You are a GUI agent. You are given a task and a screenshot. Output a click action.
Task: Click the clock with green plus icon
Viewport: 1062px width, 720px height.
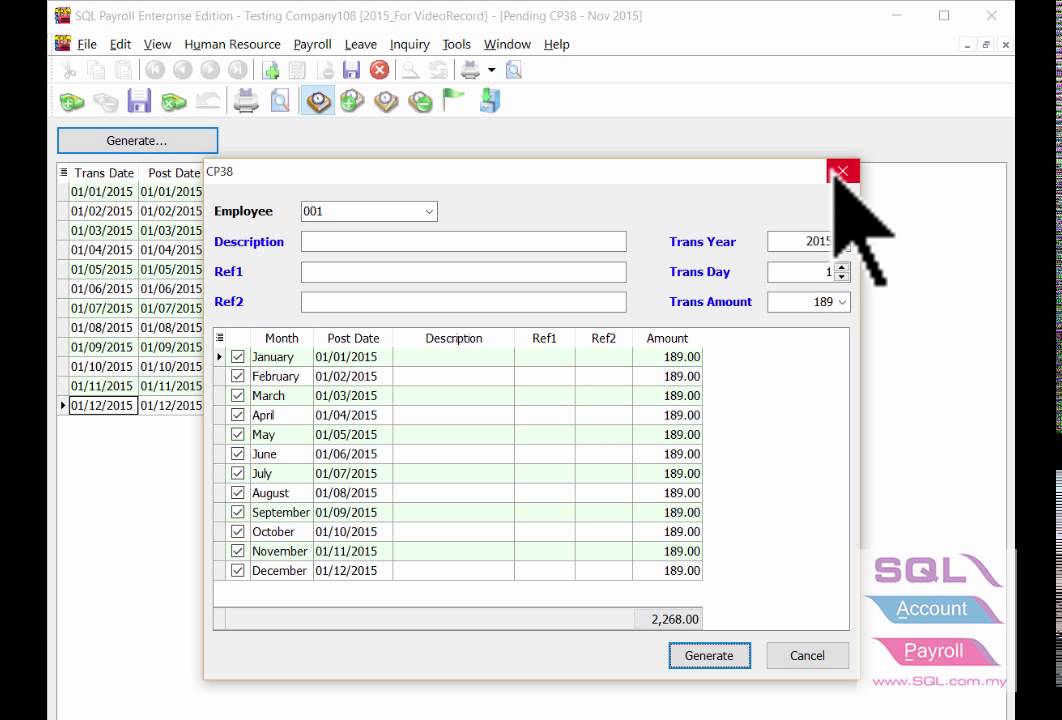coord(352,102)
